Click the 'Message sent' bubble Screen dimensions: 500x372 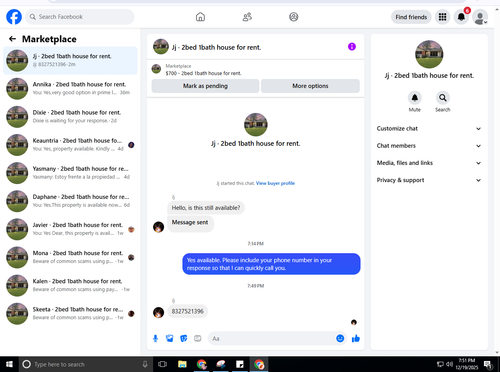click(x=190, y=223)
